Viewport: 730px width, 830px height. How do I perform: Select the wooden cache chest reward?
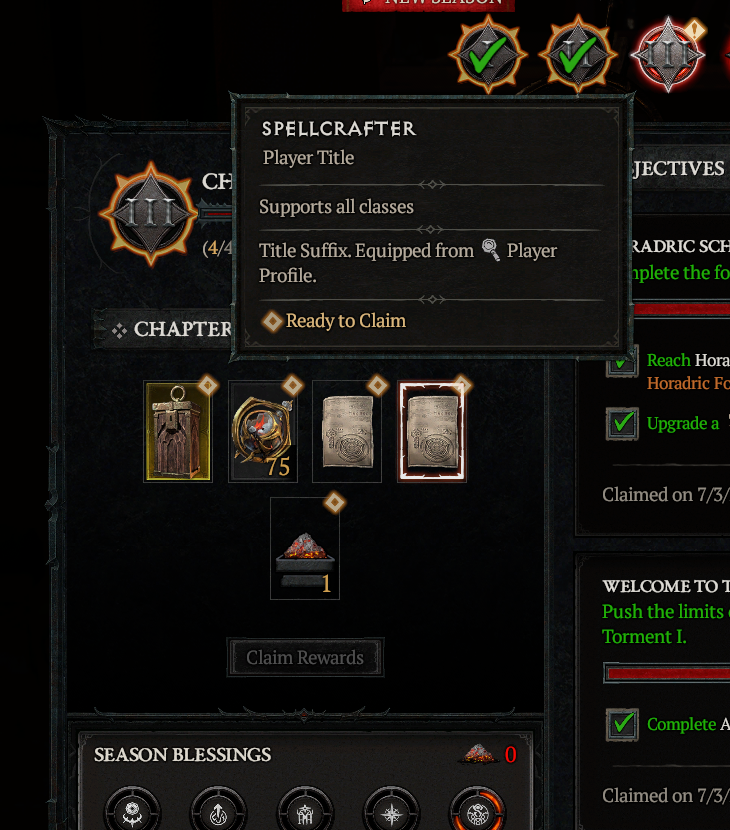point(178,432)
